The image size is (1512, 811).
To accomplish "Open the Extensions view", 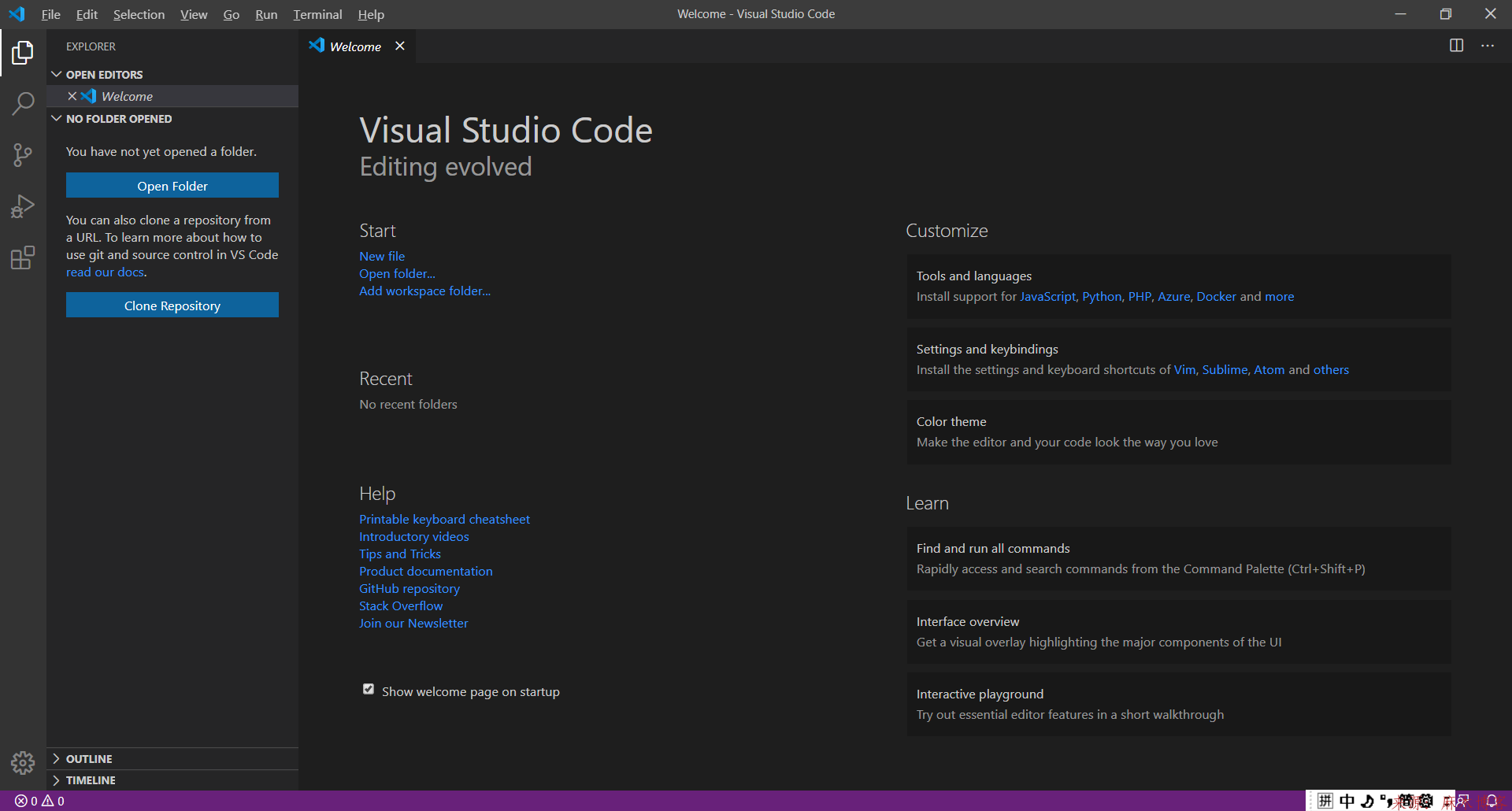I will point(23,257).
